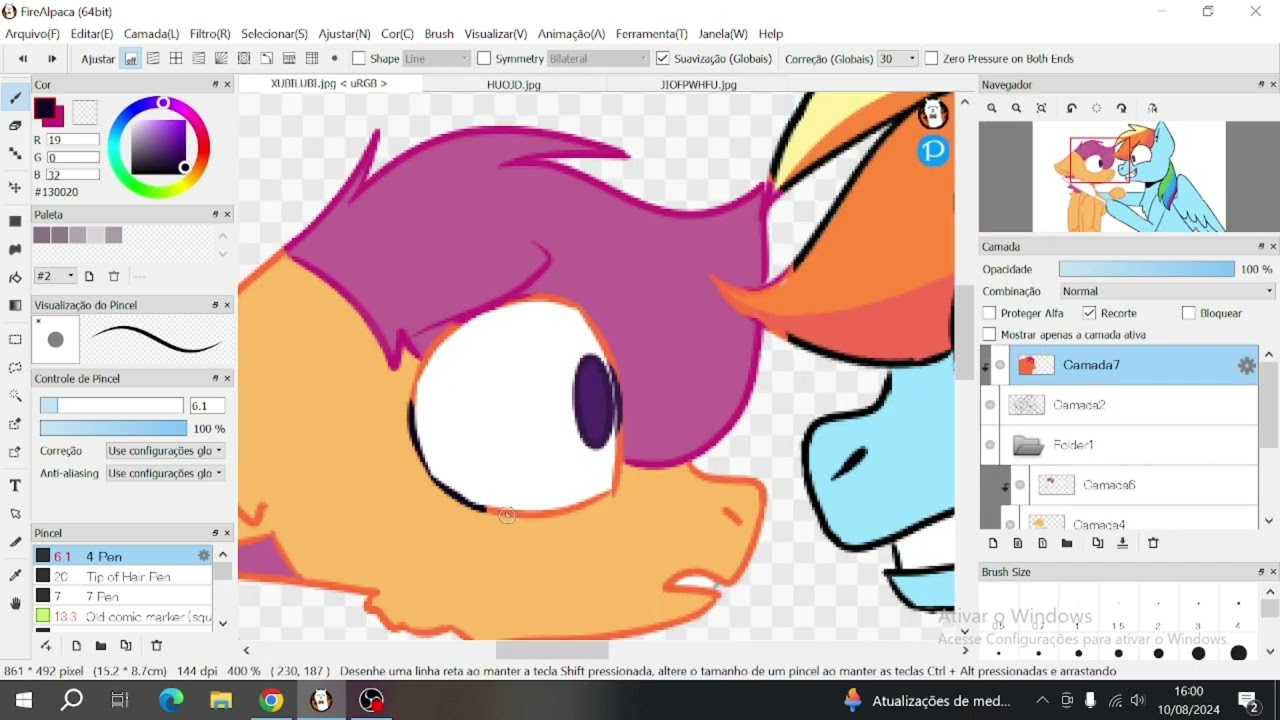
Task: Open the Filtro(R) menu
Action: 210,34
